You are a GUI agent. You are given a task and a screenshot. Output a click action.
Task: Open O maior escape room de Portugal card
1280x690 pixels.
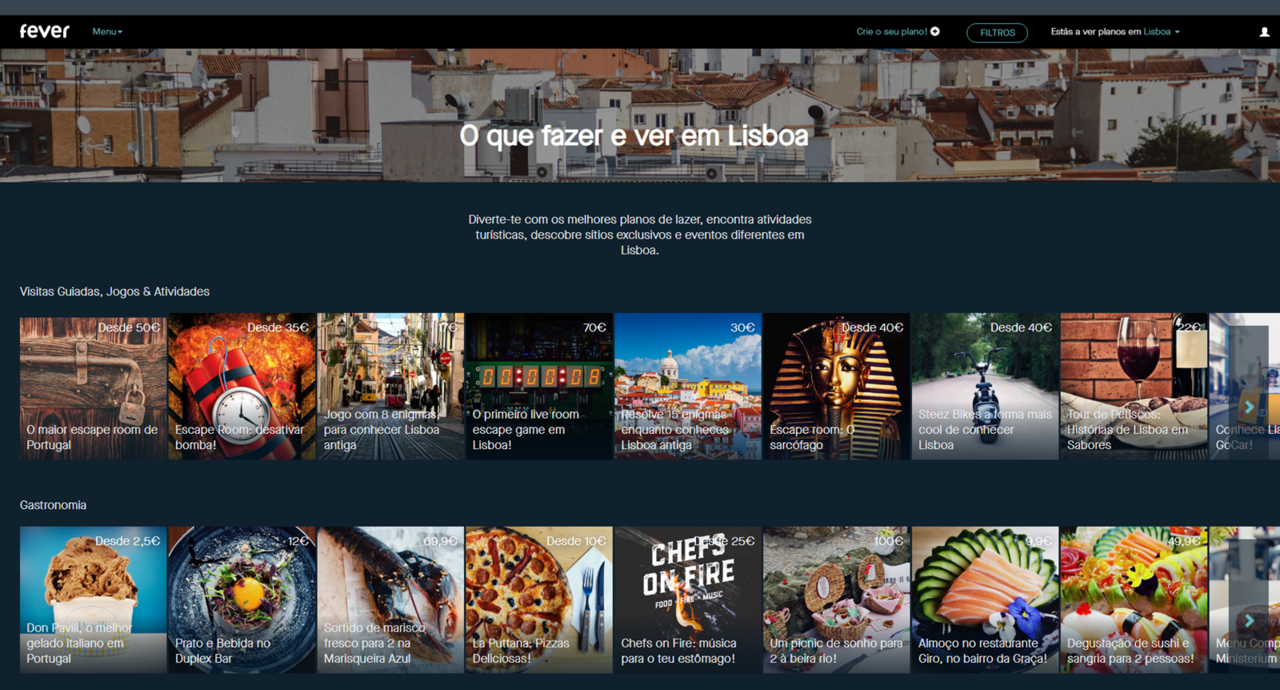point(93,387)
